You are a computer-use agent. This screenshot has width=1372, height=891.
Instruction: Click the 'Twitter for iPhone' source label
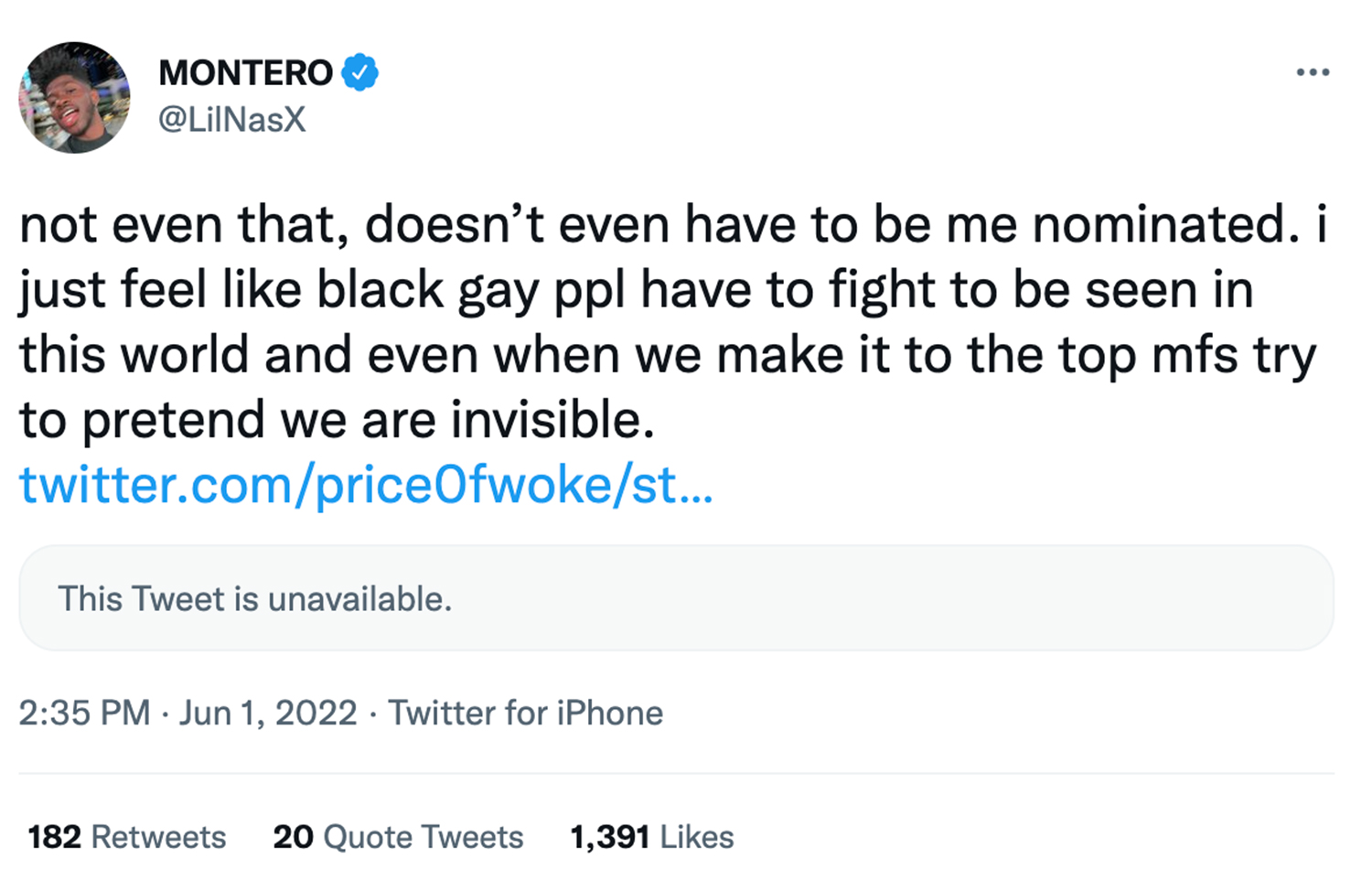[x=526, y=713]
